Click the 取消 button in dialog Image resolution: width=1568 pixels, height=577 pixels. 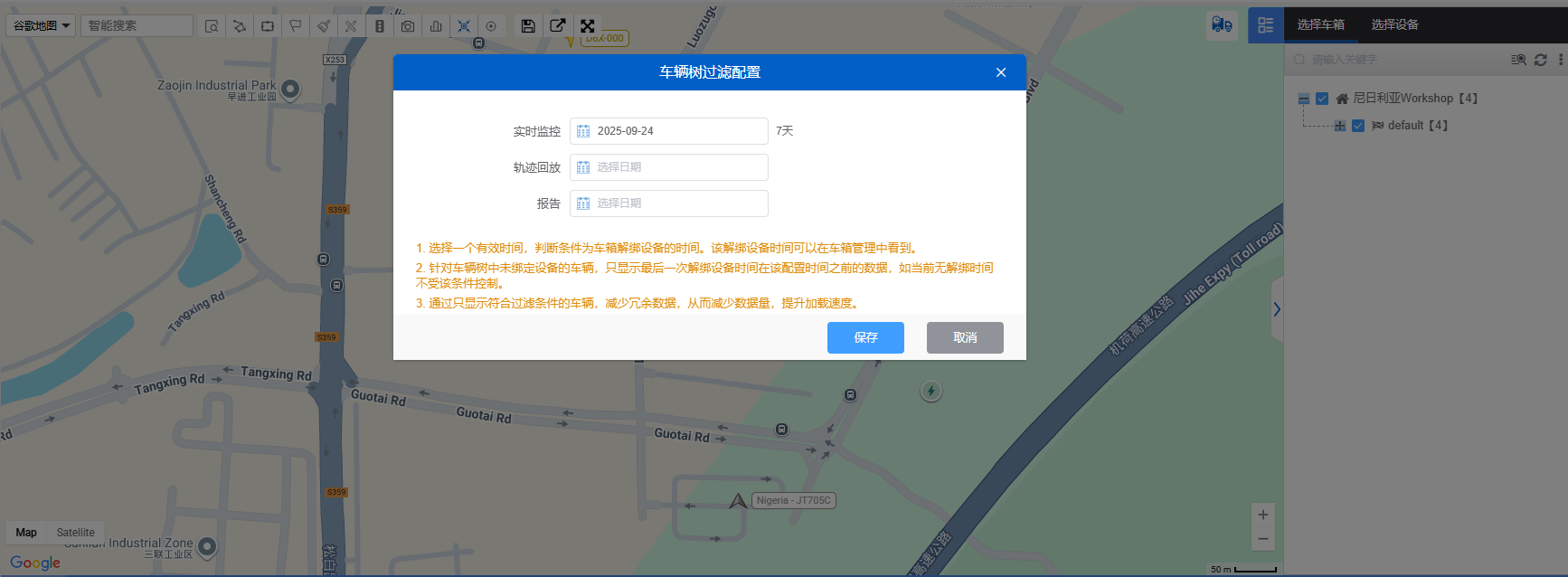(965, 337)
